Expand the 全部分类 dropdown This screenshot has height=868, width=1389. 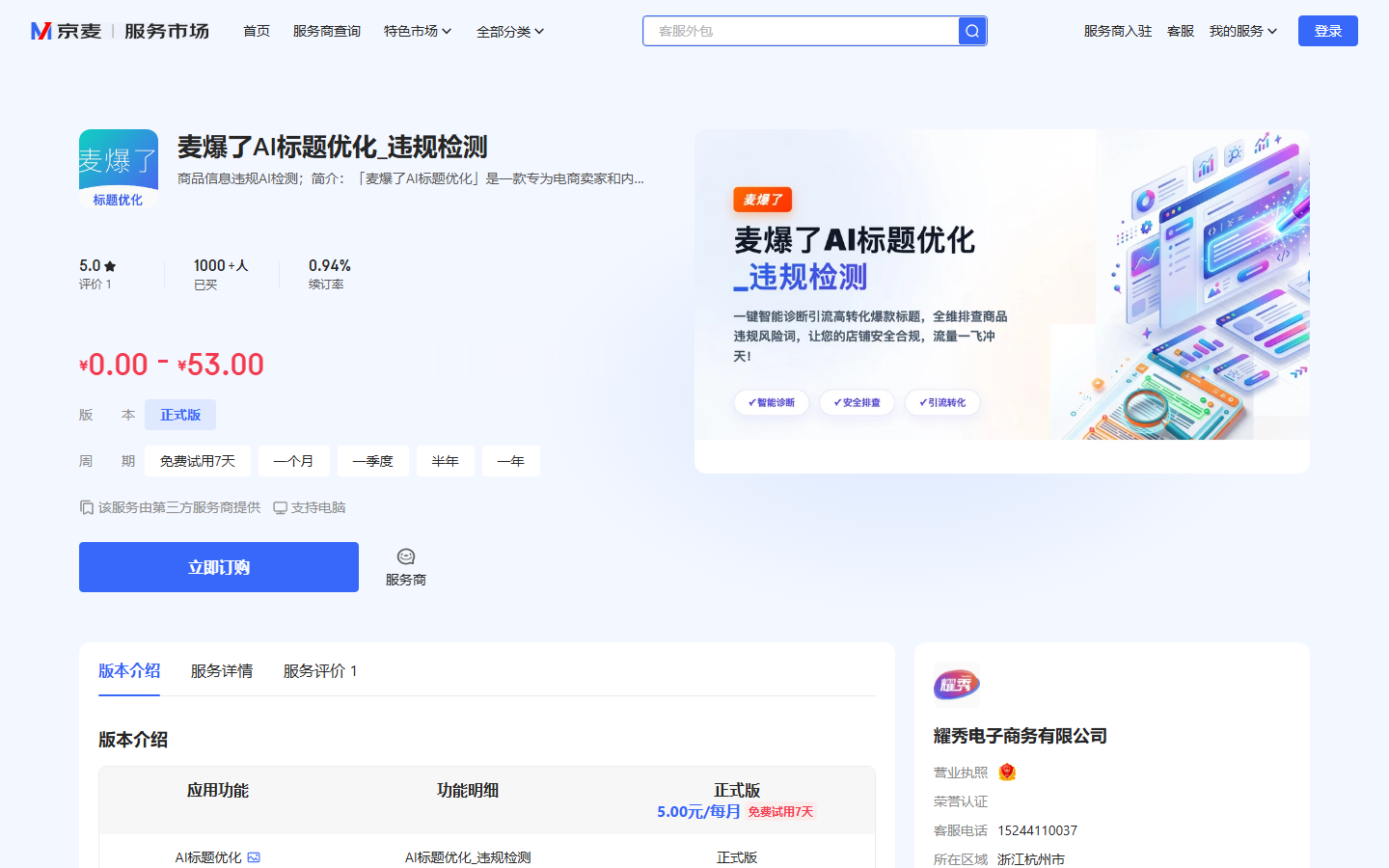coord(510,31)
